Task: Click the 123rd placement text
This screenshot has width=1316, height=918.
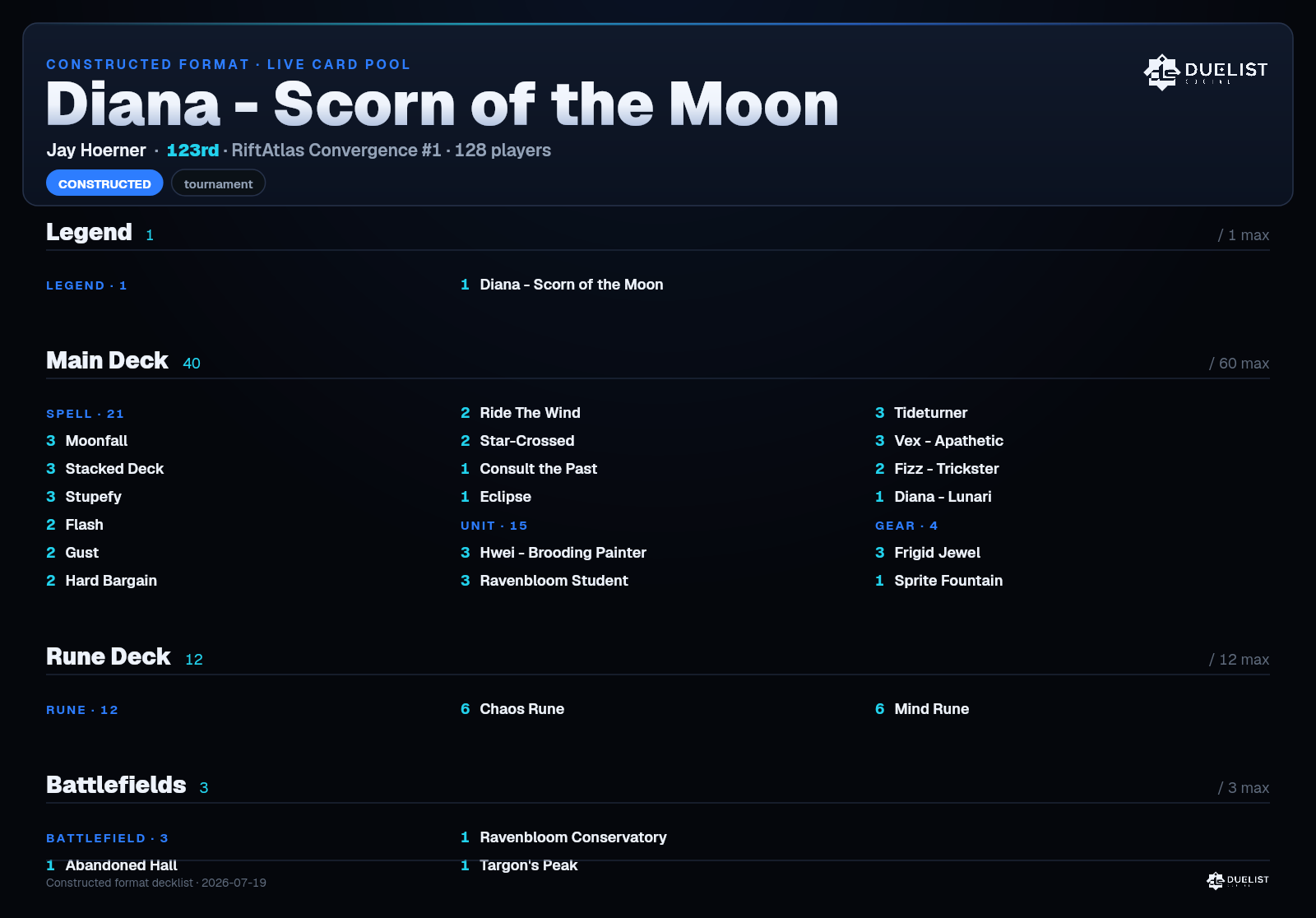Action: point(192,151)
